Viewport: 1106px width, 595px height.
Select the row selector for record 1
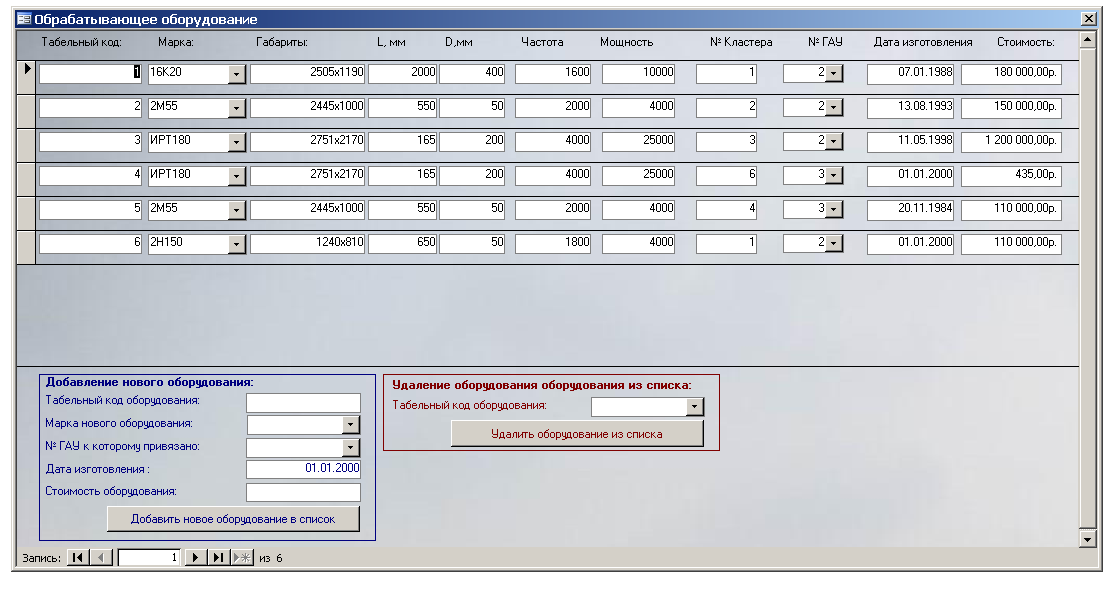[26, 77]
